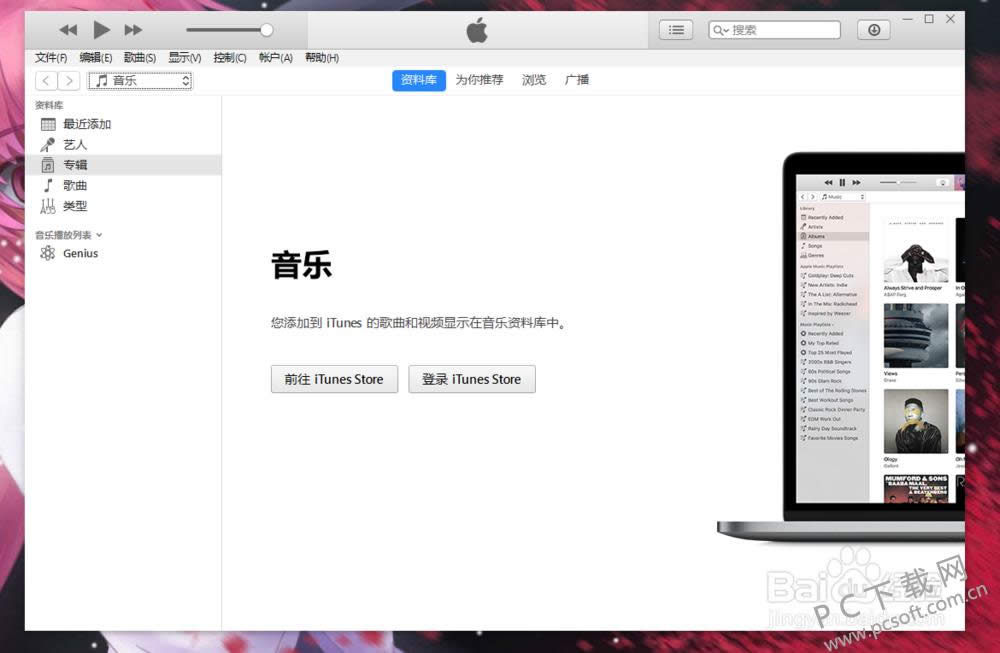The width and height of the screenshot is (1000, 653).
Task: Switch to the 为你推荐 tab
Action: click(479, 80)
